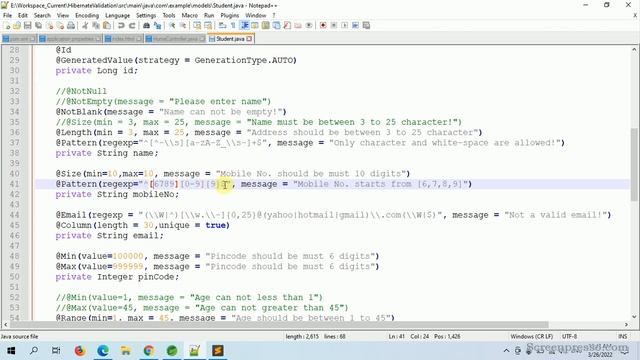640x360 pixels.
Task: Switch to the application.properties tab
Action: (70, 39)
